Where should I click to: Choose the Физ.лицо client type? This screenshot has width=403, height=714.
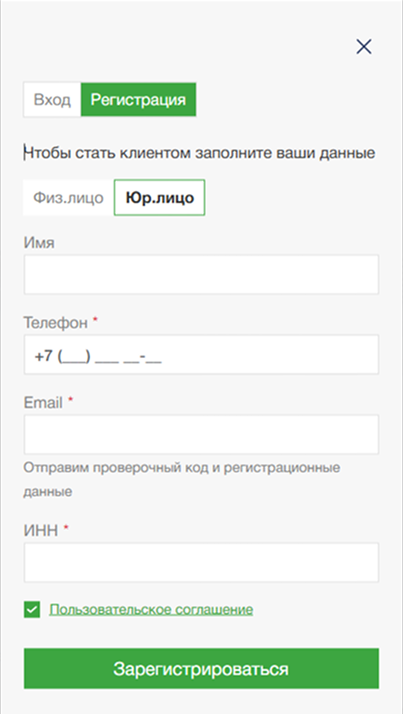tap(68, 198)
